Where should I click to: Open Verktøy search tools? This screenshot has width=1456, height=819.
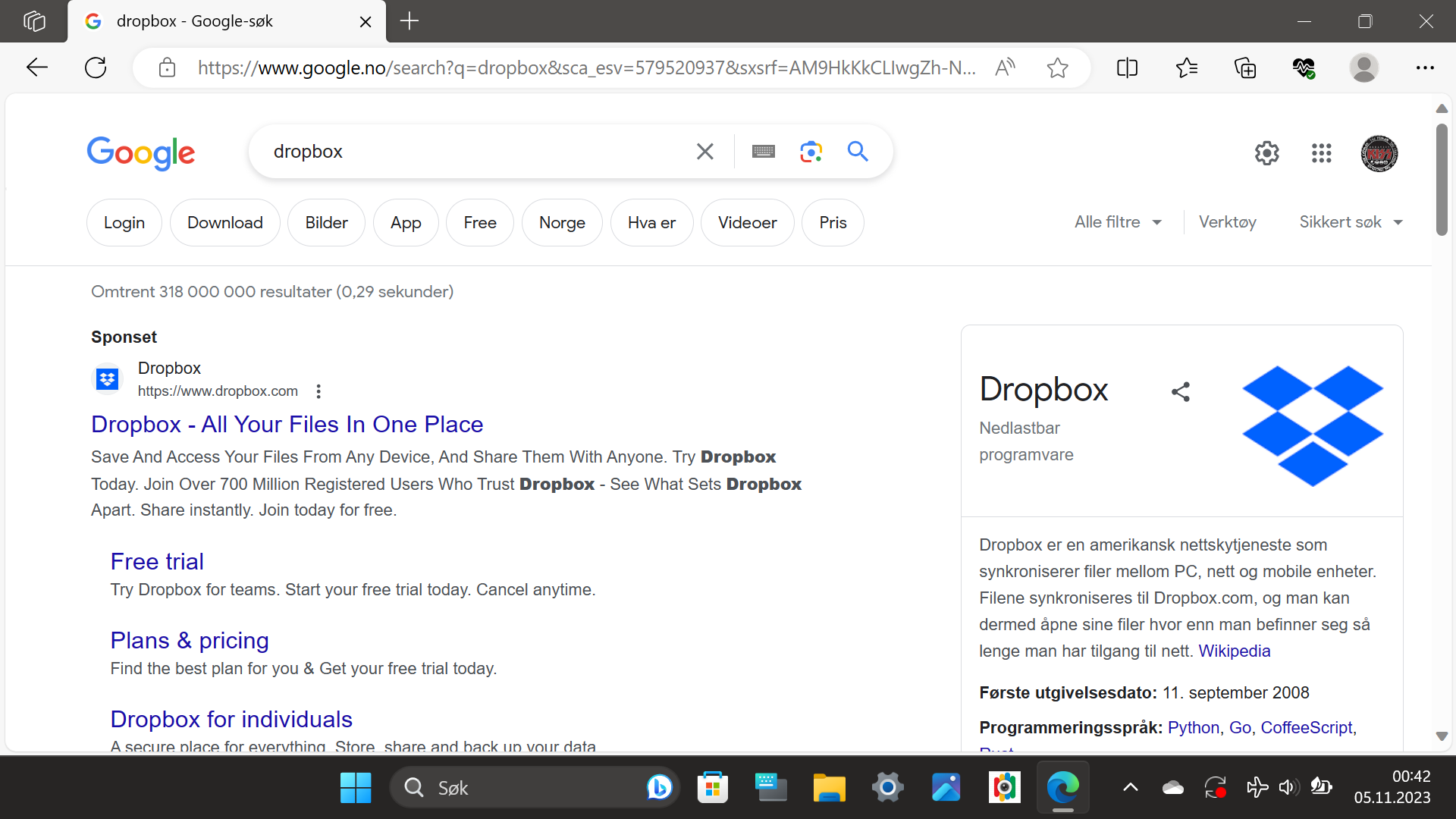[x=1227, y=222]
